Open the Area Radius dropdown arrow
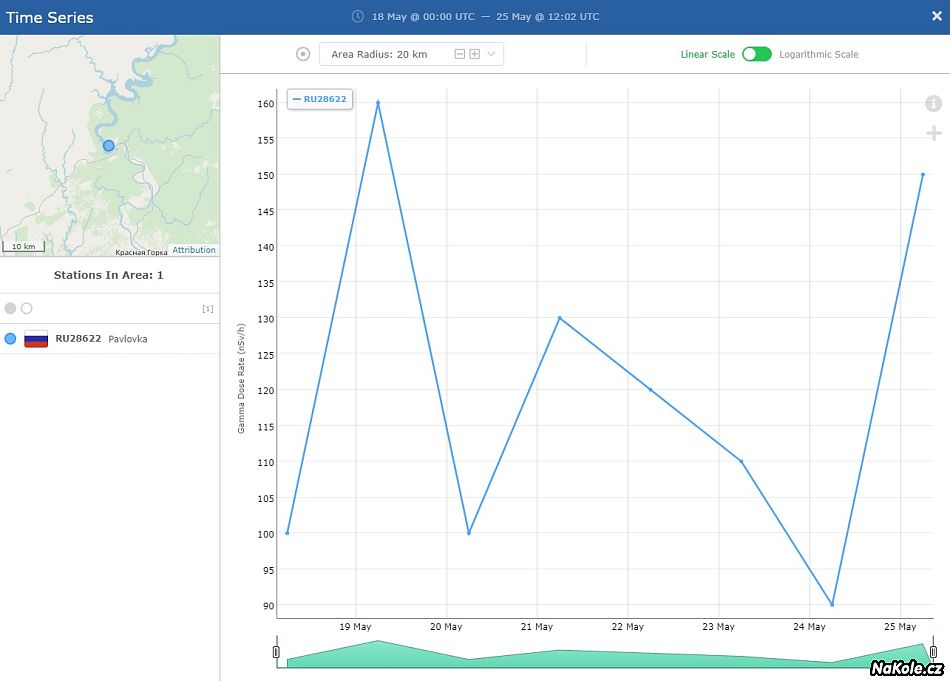 pyautogui.click(x=491, y=54)
